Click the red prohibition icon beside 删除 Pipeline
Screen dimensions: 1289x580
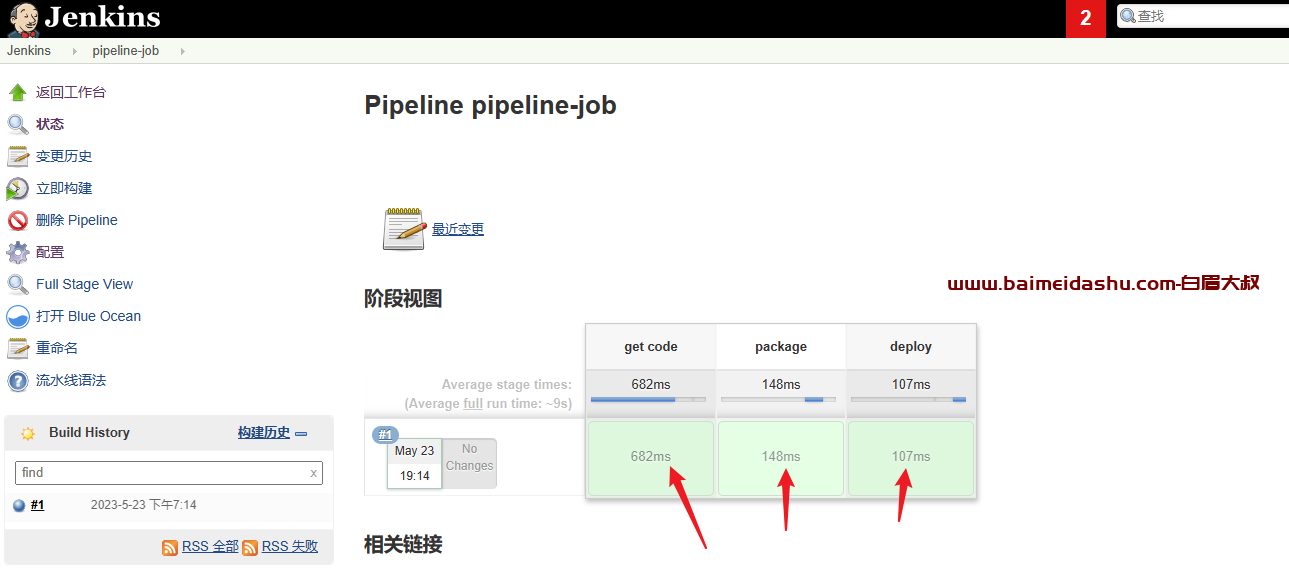pyautogui.click(x=18, y=220)
